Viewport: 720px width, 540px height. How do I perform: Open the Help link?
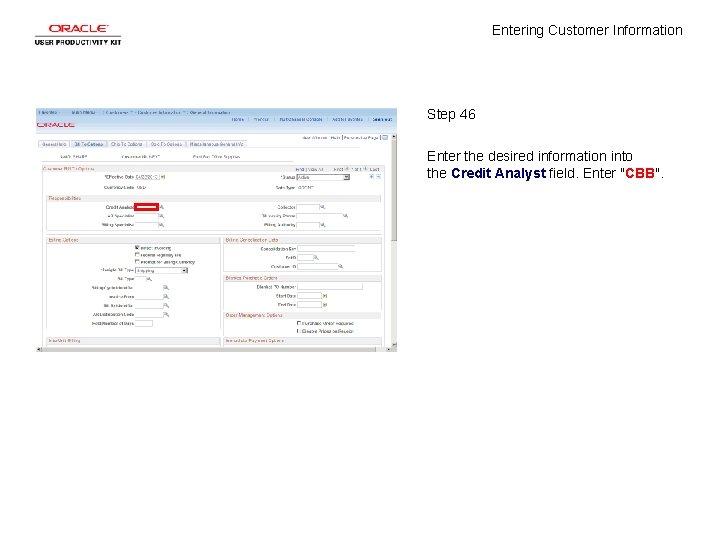[335, 138]
